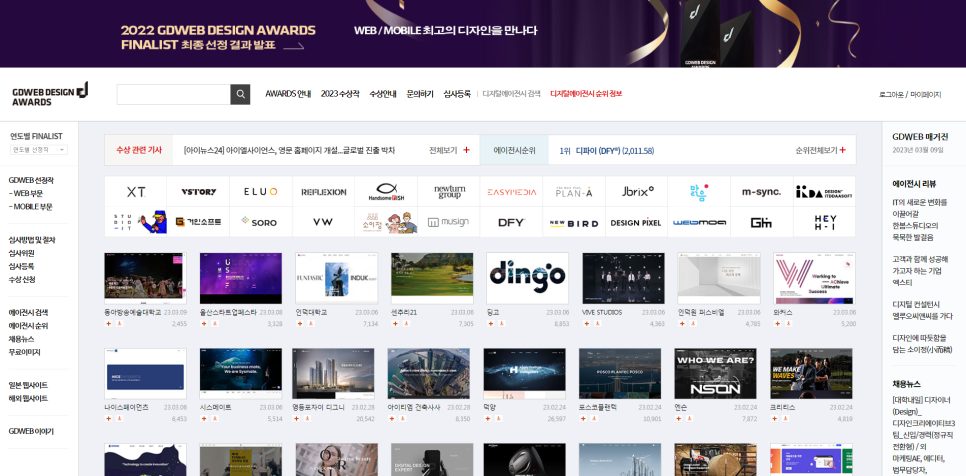The width and height of the screenshot is (966, 476).
Task: Click the search magnifier icon button
Action: click(240, 94)
